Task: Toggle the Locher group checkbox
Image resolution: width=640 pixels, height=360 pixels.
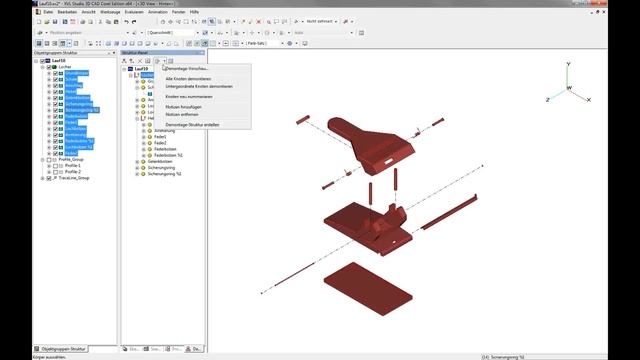Action: pos(49,67)
